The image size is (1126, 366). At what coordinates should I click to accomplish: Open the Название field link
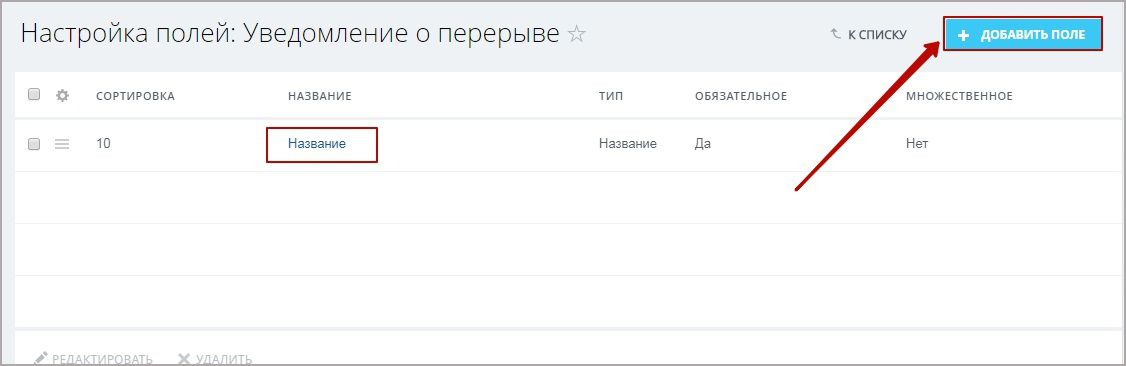(317, 144)
